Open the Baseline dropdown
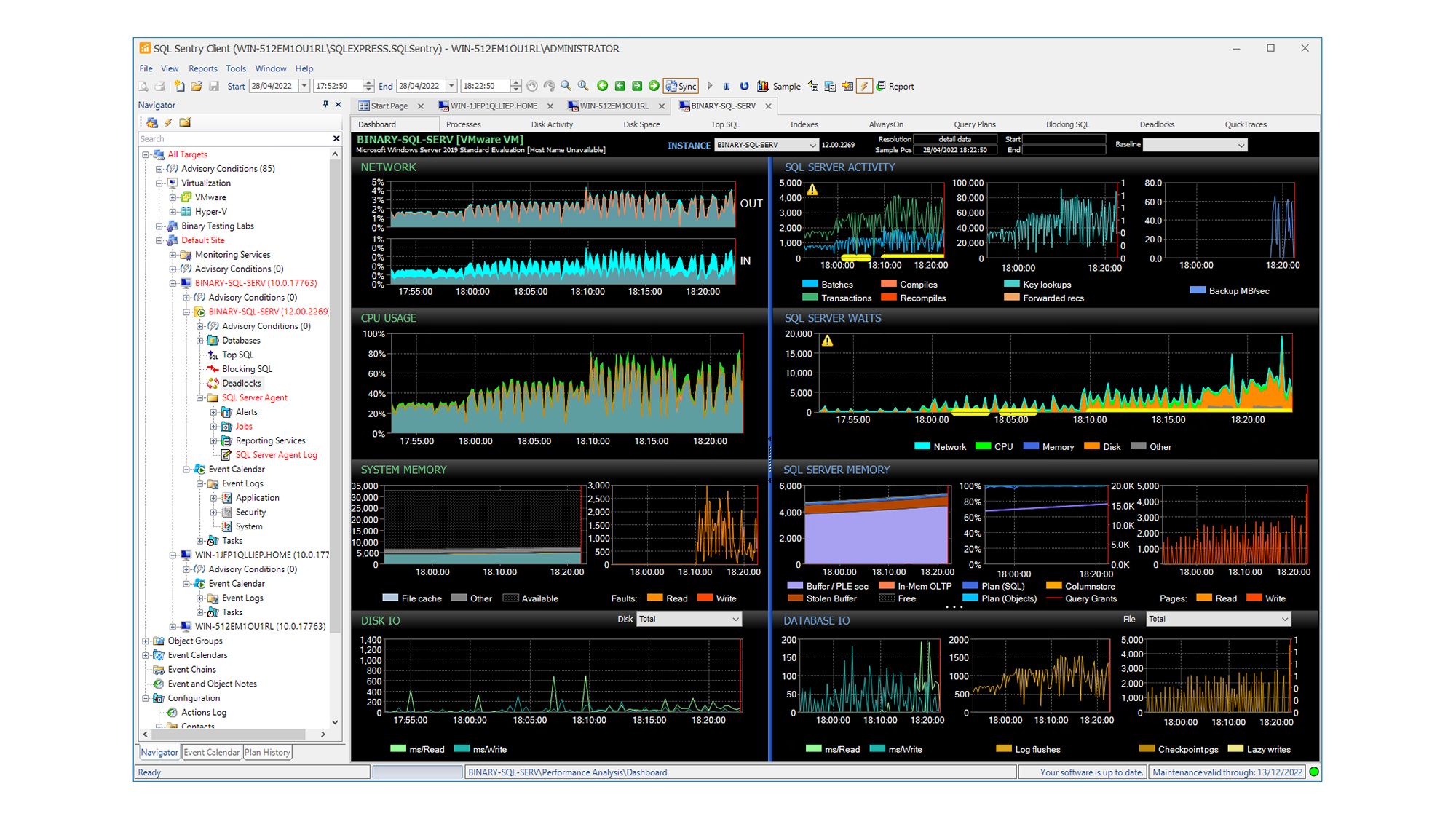Viewport: 1456px width, 819px height. click(1195, 145)
